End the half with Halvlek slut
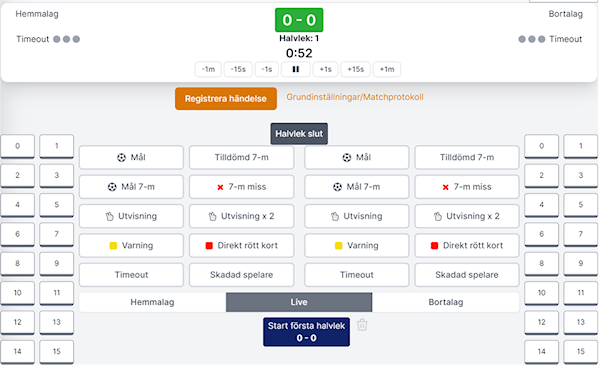The image size is (600, 365). [x=299, y=134]
